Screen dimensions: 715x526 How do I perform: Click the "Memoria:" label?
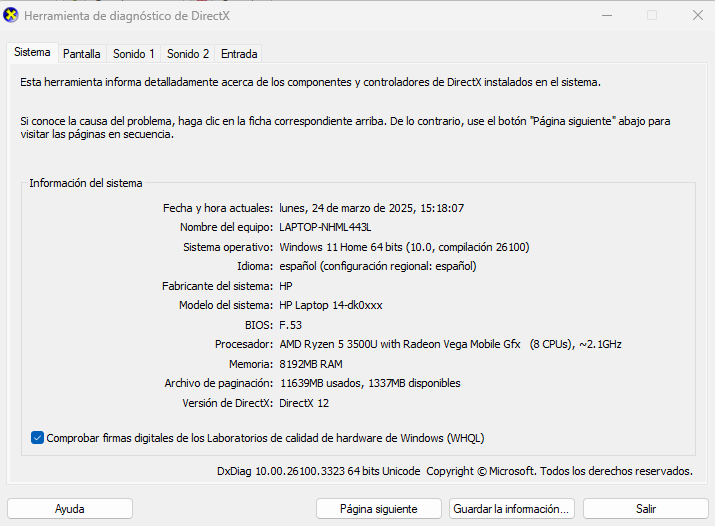click(251, 364)
